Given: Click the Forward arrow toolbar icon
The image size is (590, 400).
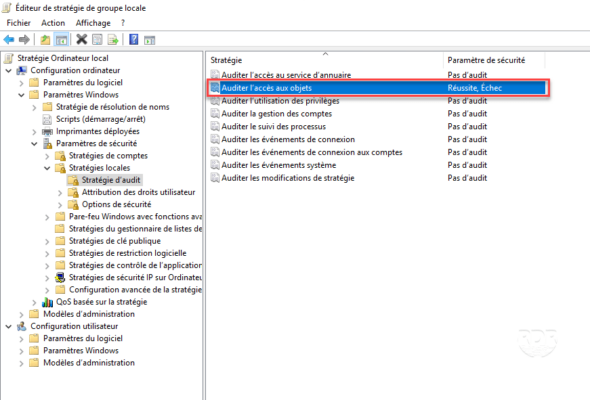Looking at the screenshot, I should [x=24, y=40].
